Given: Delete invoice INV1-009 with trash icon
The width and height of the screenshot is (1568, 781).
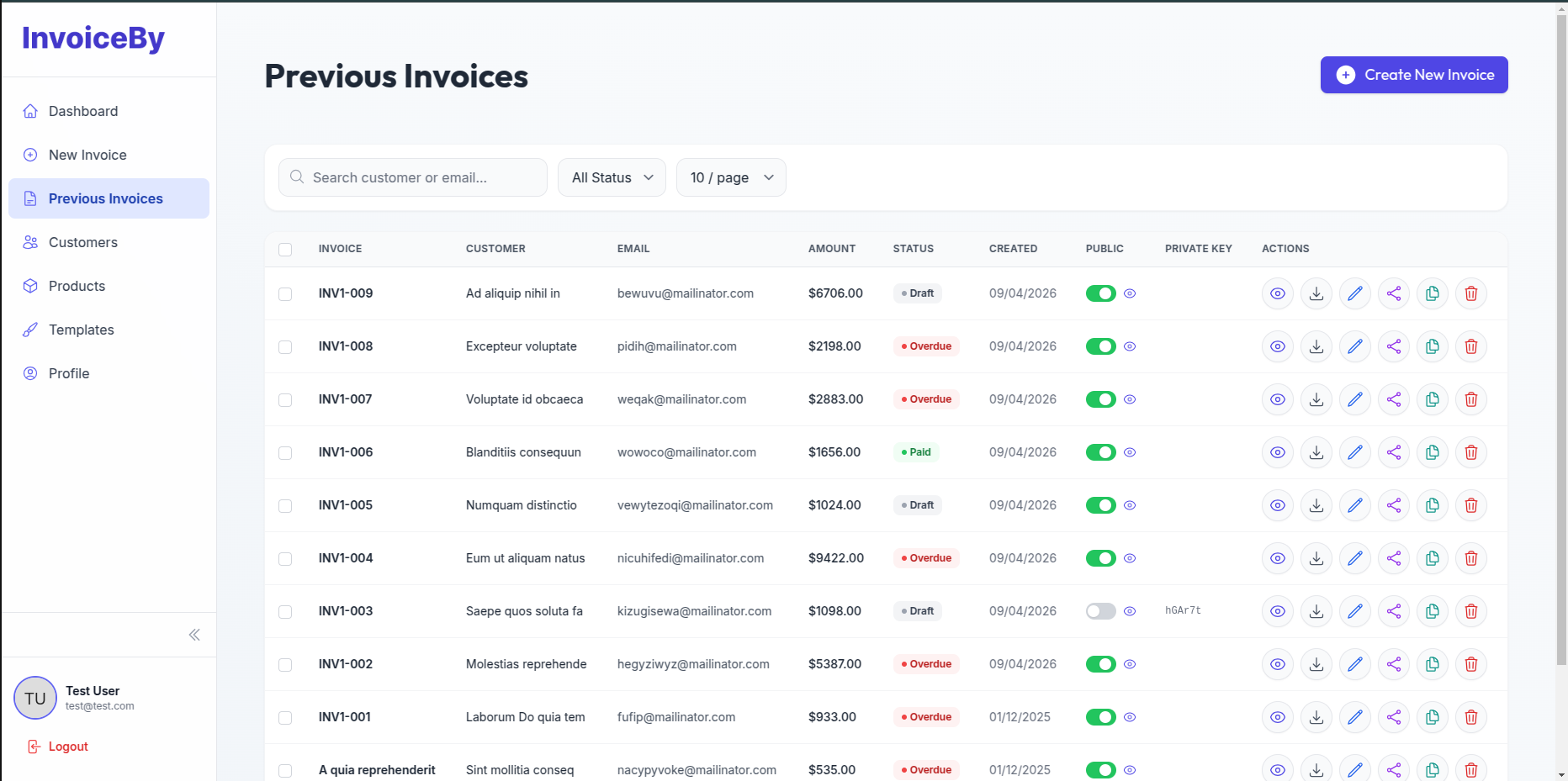Looking at the screenshot, I should click(x=1471, y=293).
